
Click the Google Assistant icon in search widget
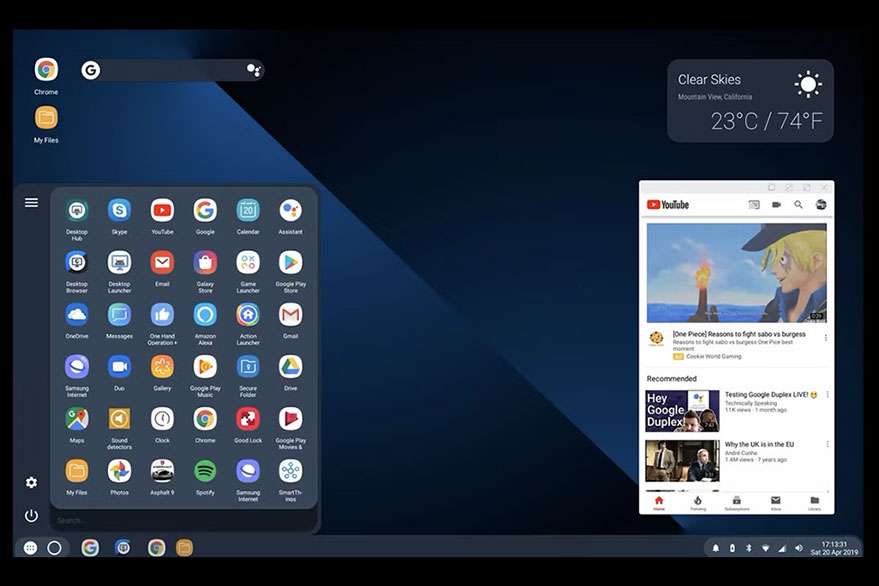click(x=253, y=70)
